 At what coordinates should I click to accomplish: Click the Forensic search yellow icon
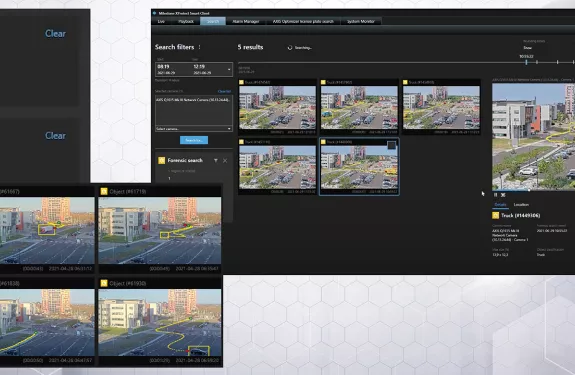point(161,160)
